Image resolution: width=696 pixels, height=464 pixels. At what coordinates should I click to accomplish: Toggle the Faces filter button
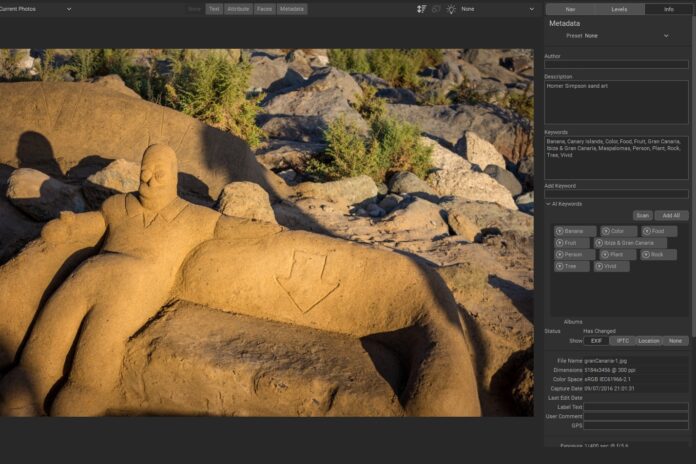(x=264, y=9)
